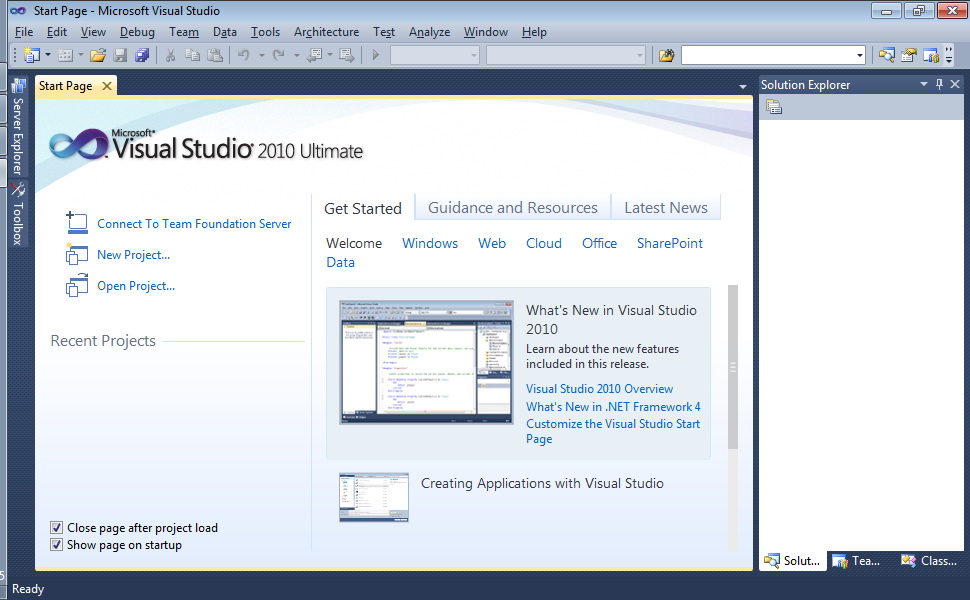The image size is (970, 600).
Task: Click the Save All toolbar icon
Action: (x=142, y=55)
